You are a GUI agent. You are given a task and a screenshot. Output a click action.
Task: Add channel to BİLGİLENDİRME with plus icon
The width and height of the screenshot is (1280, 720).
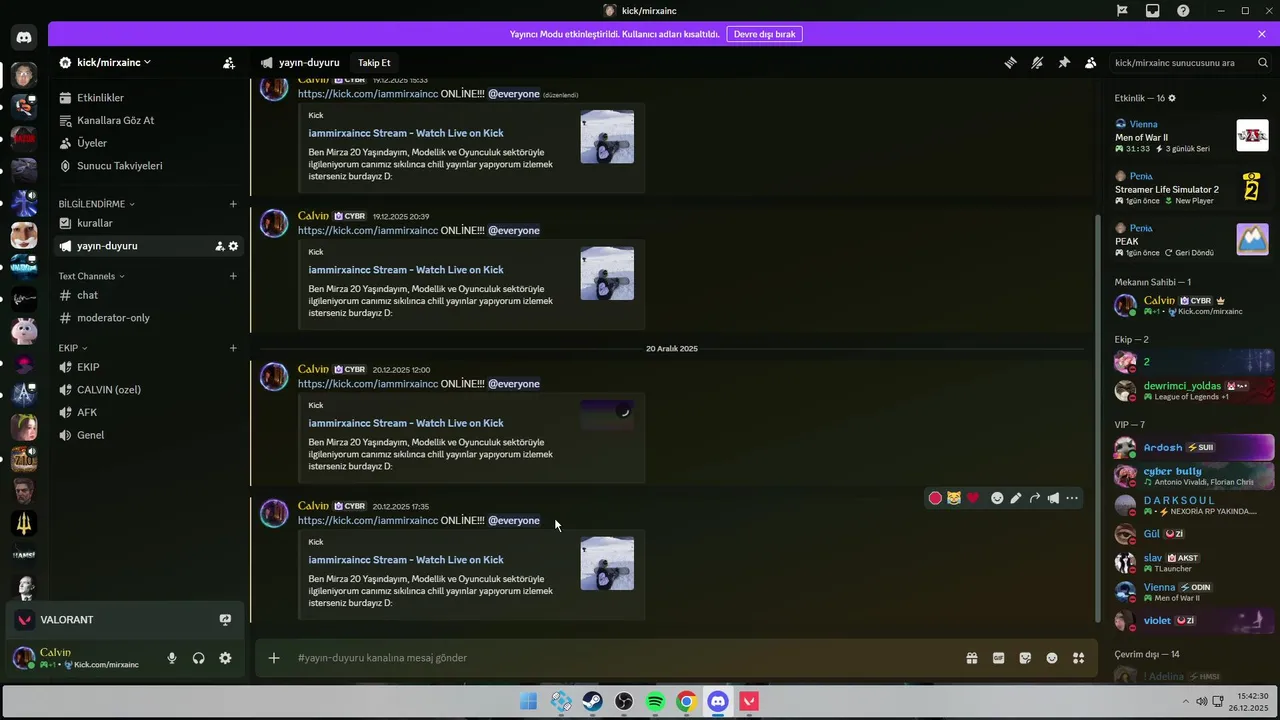233,204
